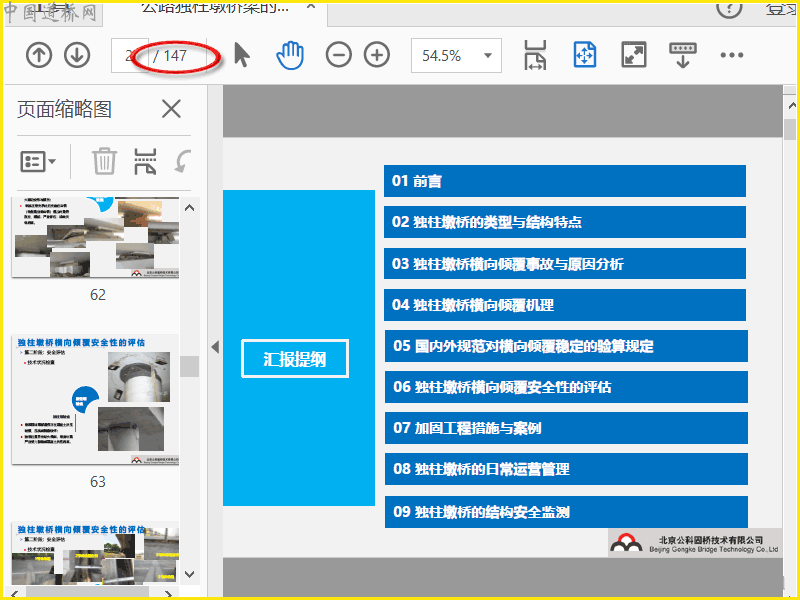The height and width of the screenshot is (600, 800).
Task: Open thumbnail options list dropdown
Action: (38, 162)
